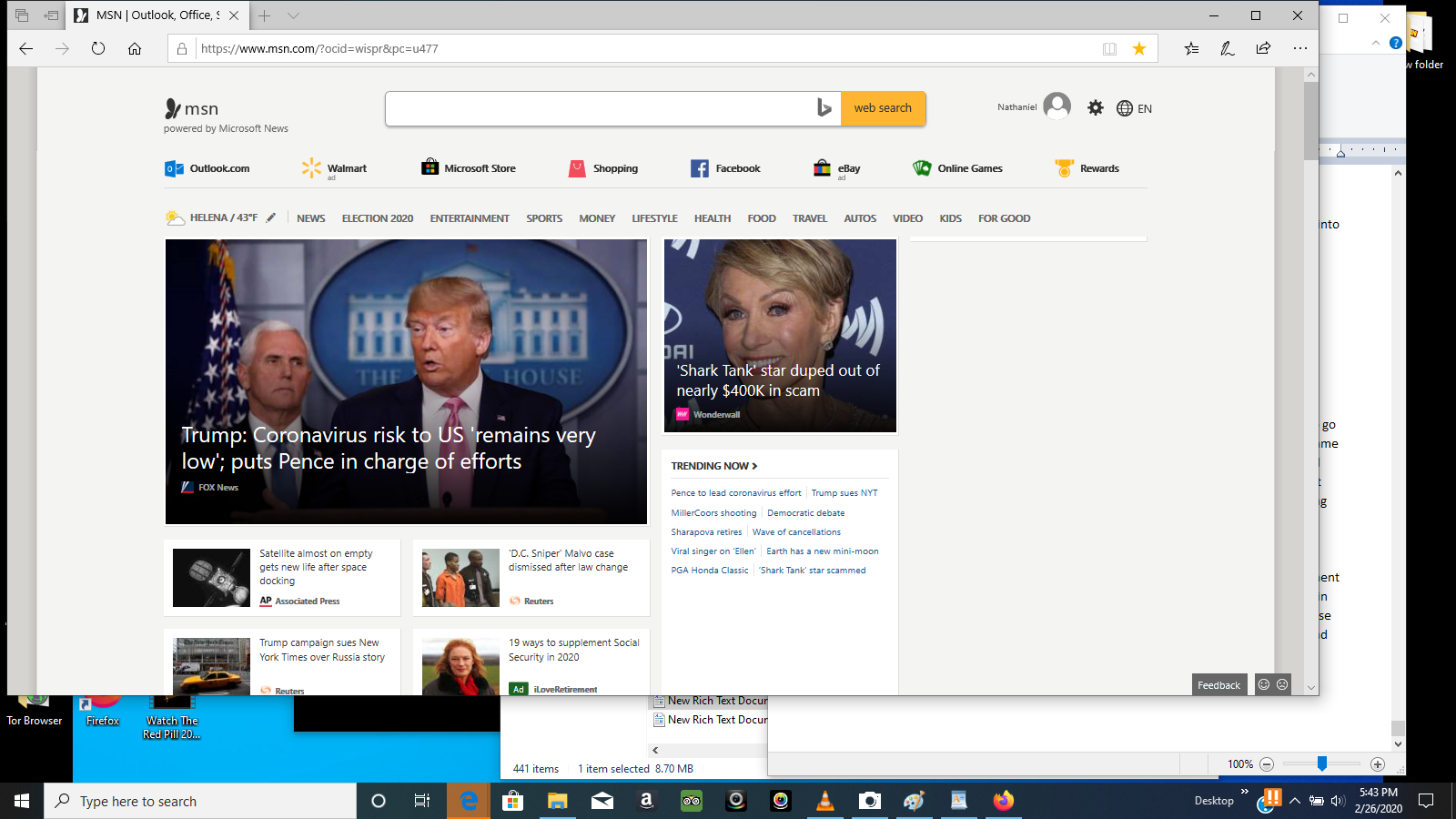The width and height of the screenshot is (1456, 819).
Task: Open VLC media player from taskbar
Action: pos(825,801)
